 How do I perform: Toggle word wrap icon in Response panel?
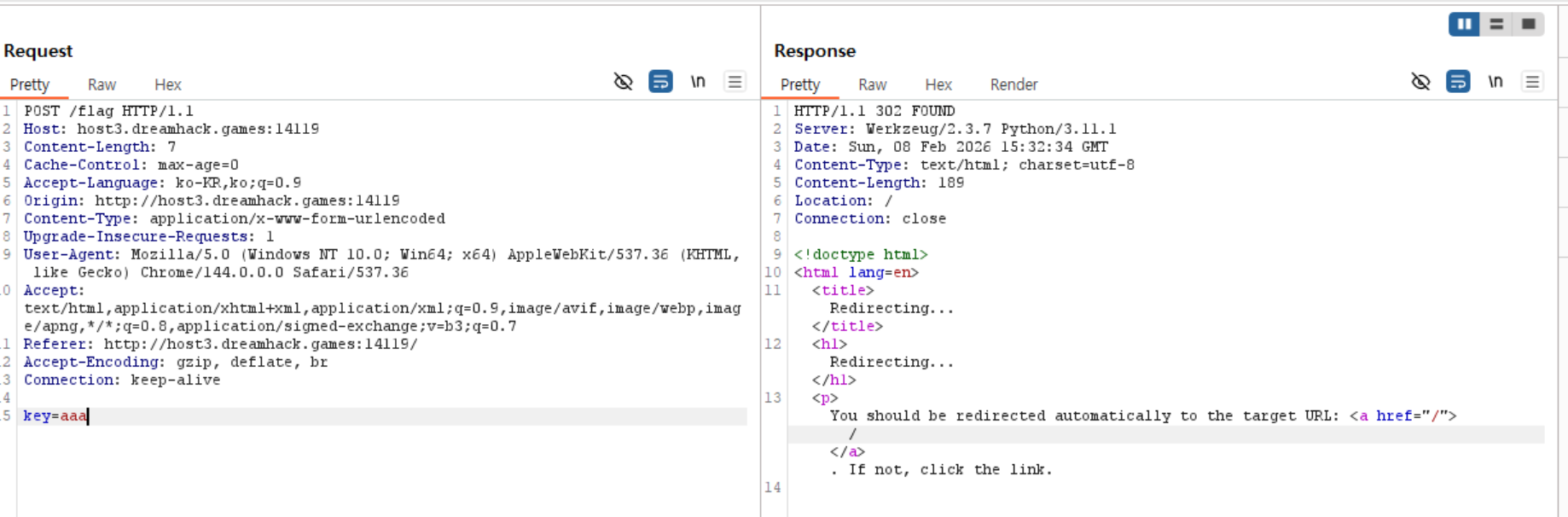[1458, 82]
